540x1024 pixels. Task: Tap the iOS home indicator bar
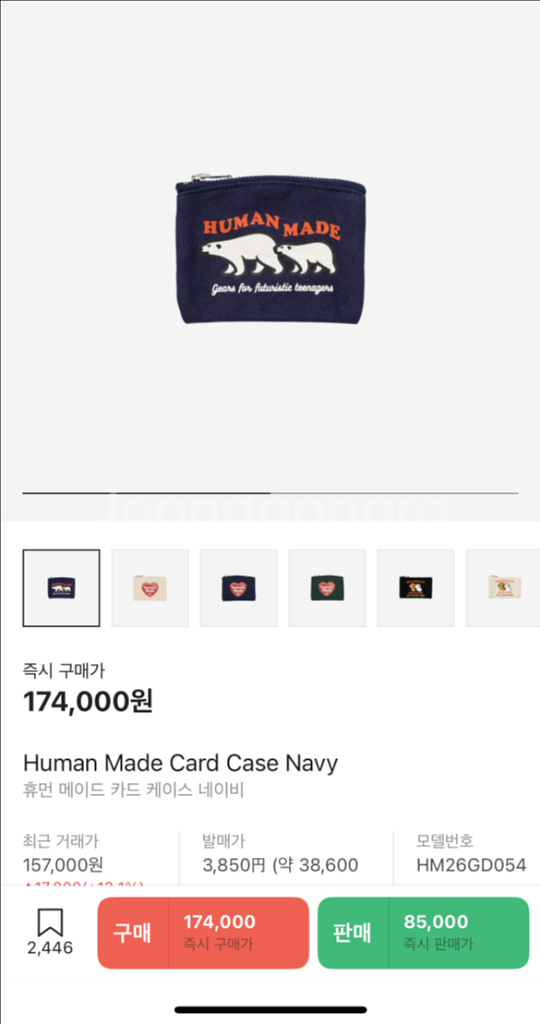click(270, 1010)
